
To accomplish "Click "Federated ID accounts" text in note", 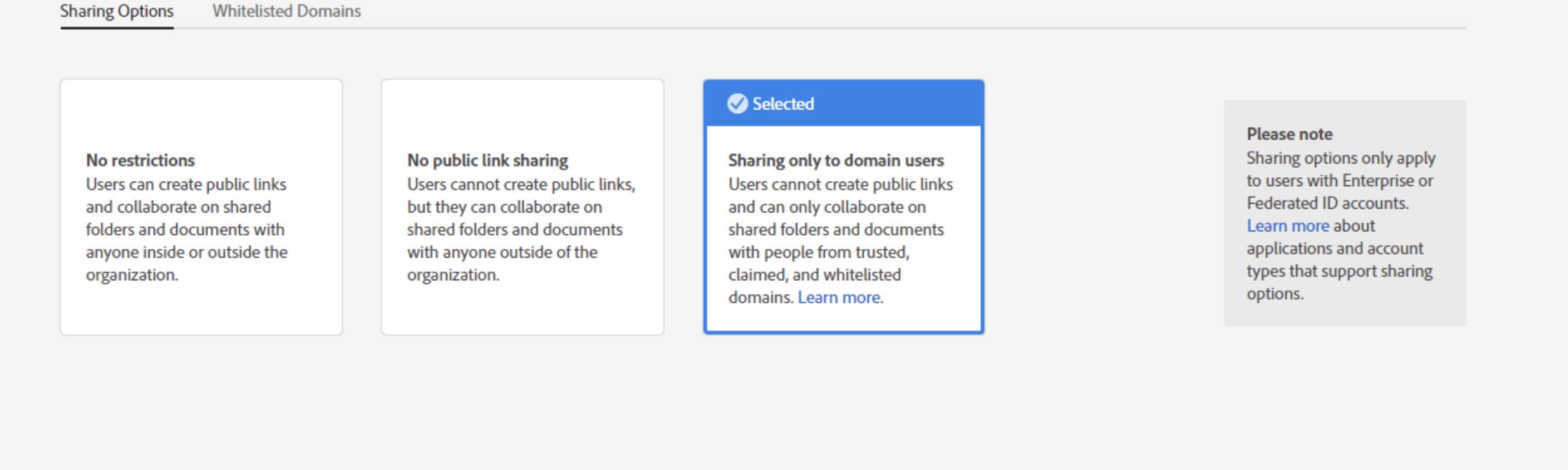I will [1327, 204].
